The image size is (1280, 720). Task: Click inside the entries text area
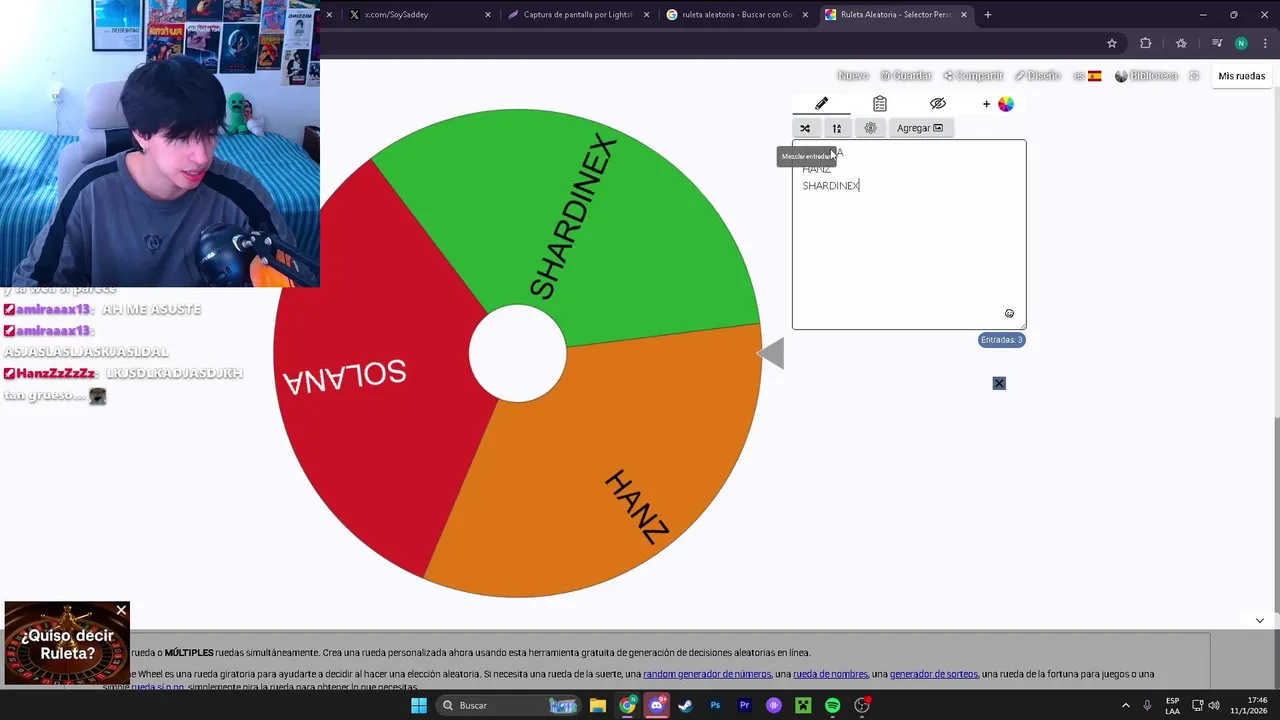(909, 234)
